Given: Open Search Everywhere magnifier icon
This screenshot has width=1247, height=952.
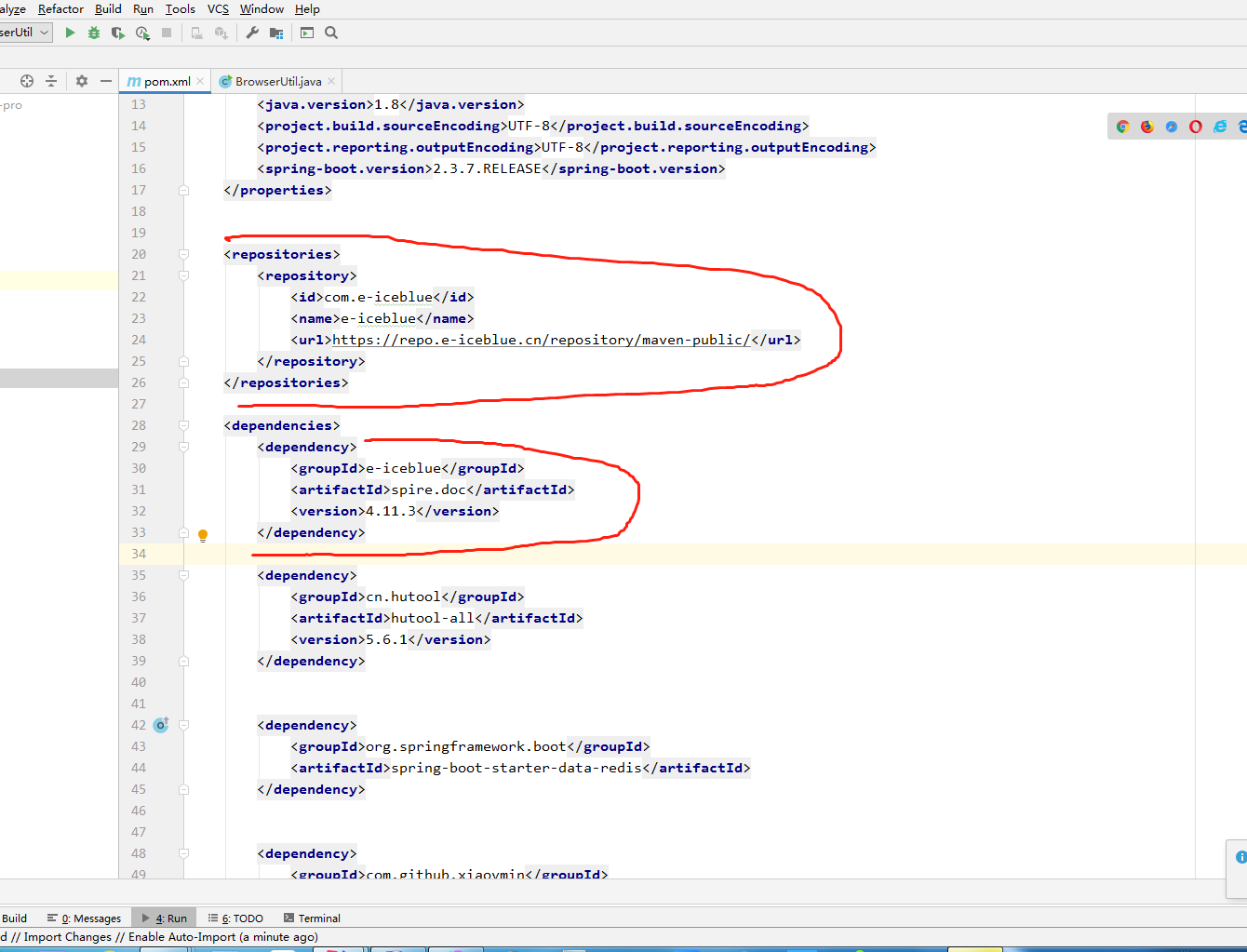Looking at the screenshot, I should (331, 33).
